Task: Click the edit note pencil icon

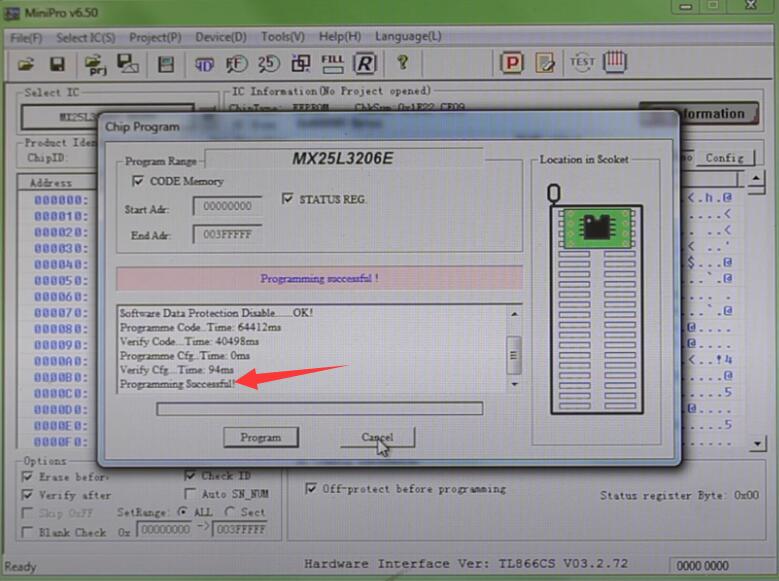Action: 545,63
